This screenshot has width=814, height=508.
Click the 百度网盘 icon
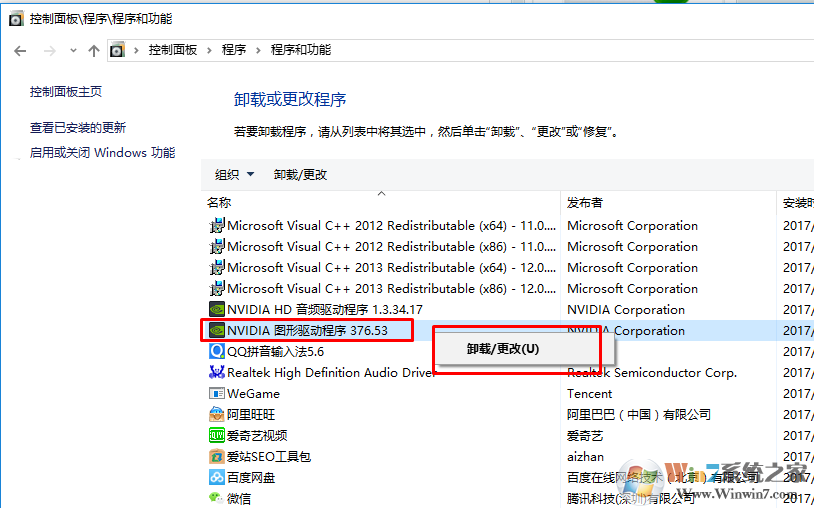217,477
